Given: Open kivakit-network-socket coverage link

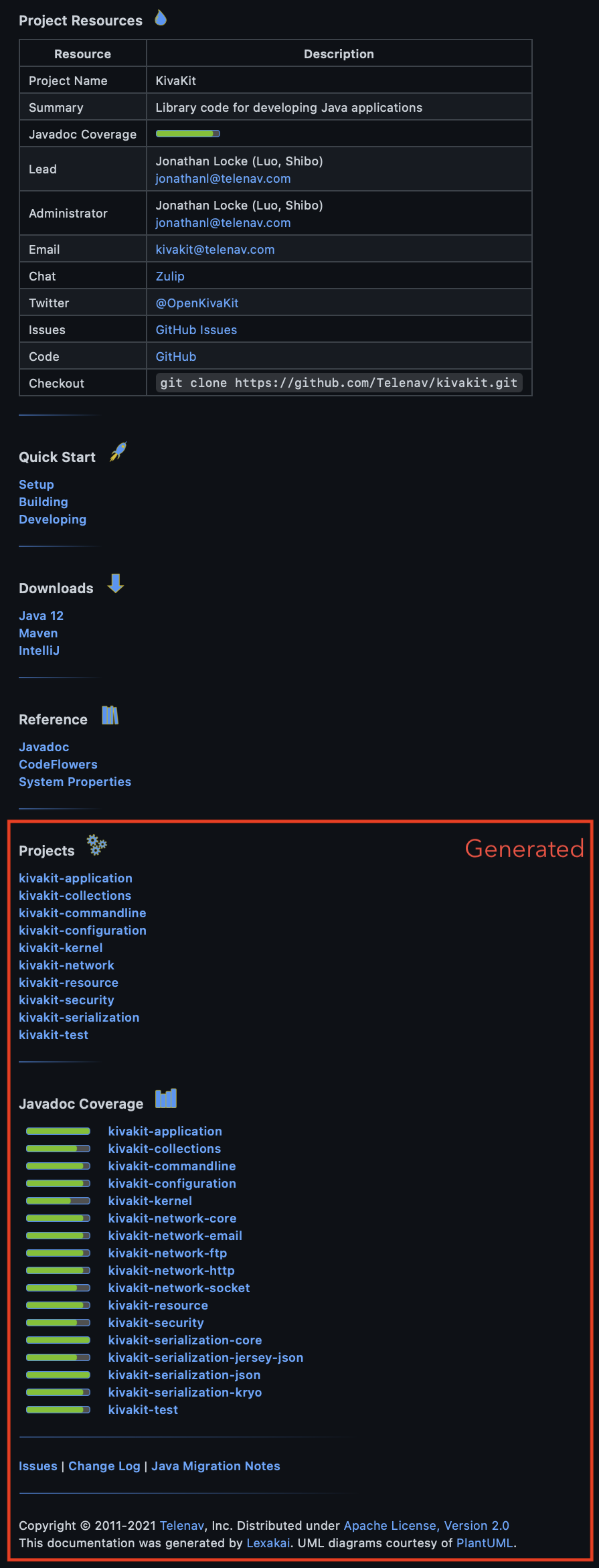Looking at the screenshot, I should pyautogui.click(x=179, y=1287).
